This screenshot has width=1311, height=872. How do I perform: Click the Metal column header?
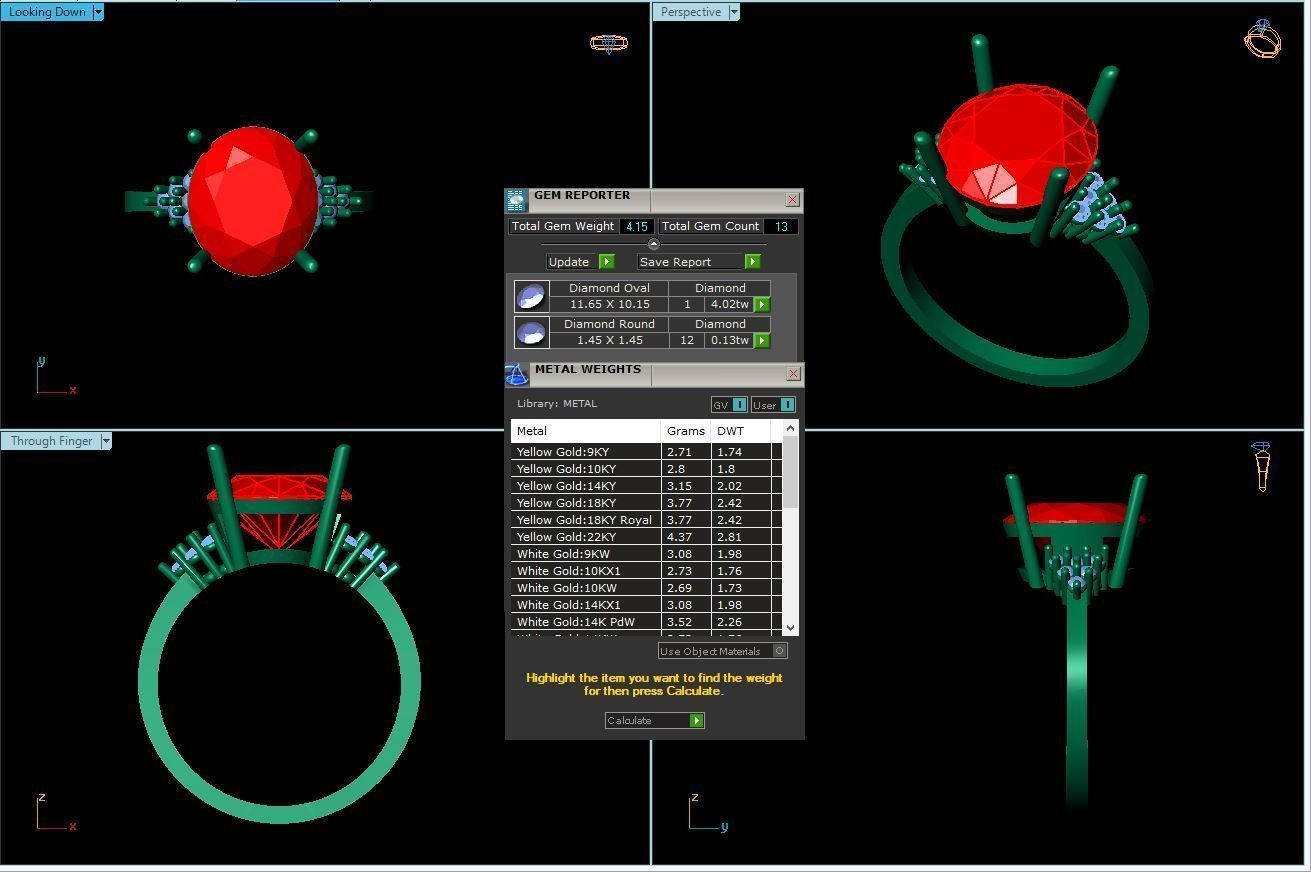pyautogui.click(x=586, y=431)
